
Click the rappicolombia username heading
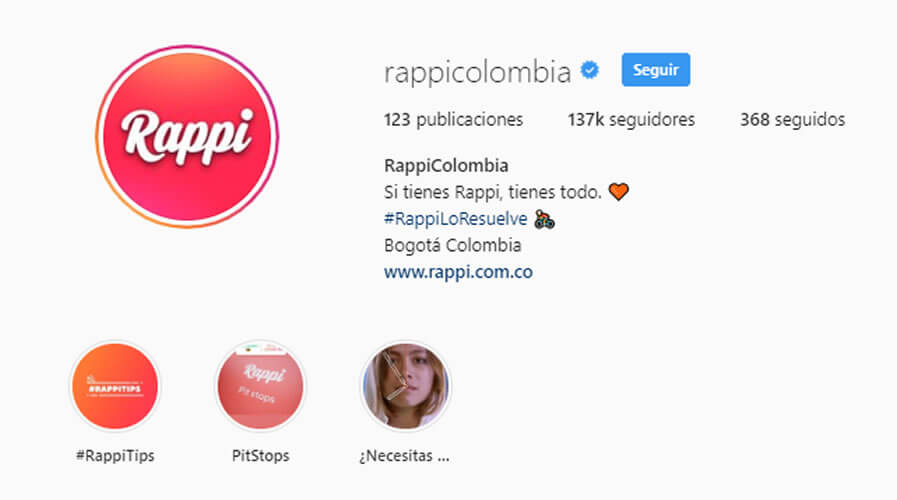pos(477,73)
